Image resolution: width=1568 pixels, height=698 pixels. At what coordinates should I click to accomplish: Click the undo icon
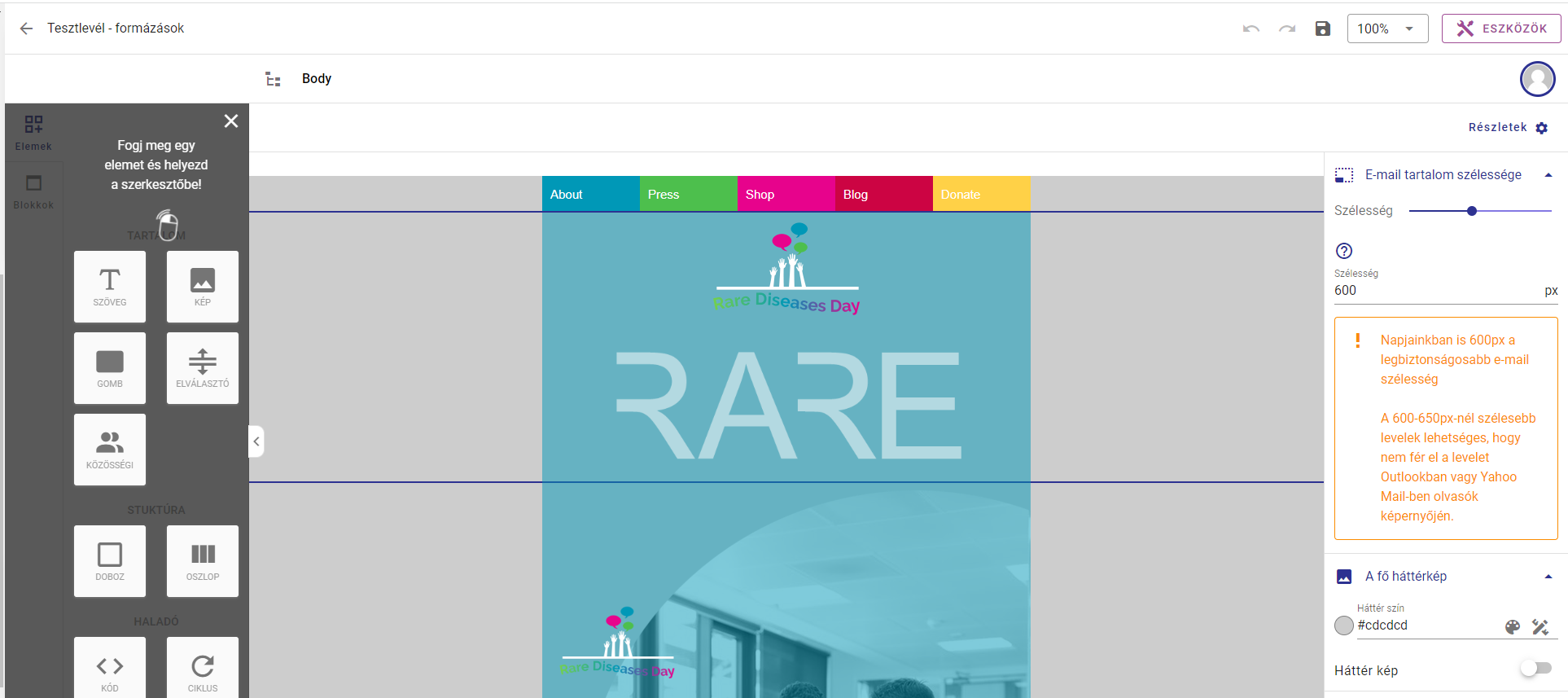pos(1251,29)
